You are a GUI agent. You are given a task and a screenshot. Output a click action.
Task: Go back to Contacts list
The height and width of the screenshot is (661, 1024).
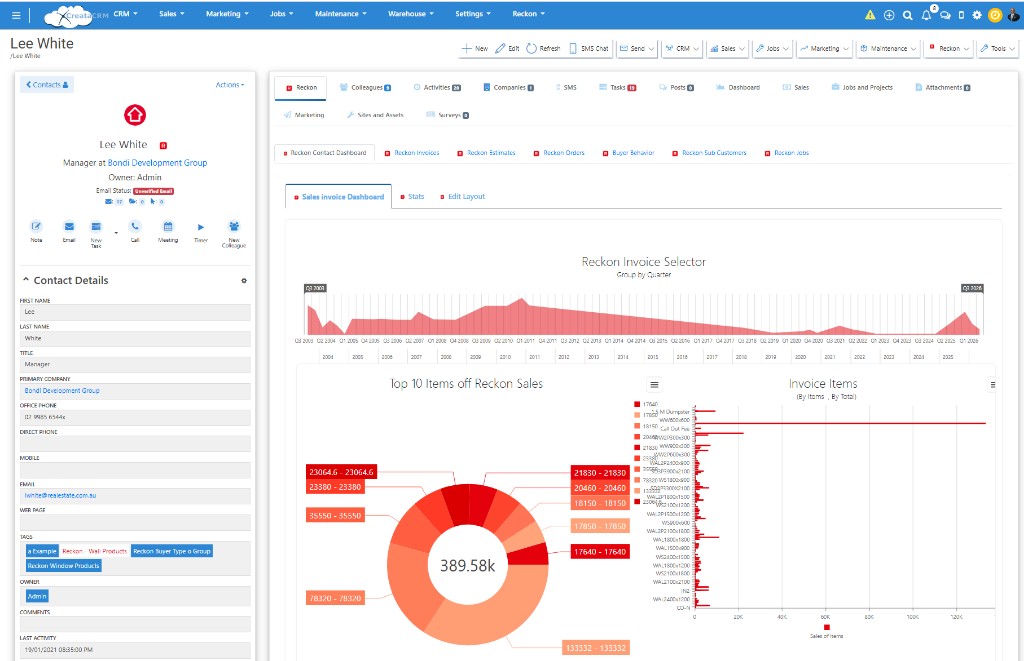[x=47, y=85]
